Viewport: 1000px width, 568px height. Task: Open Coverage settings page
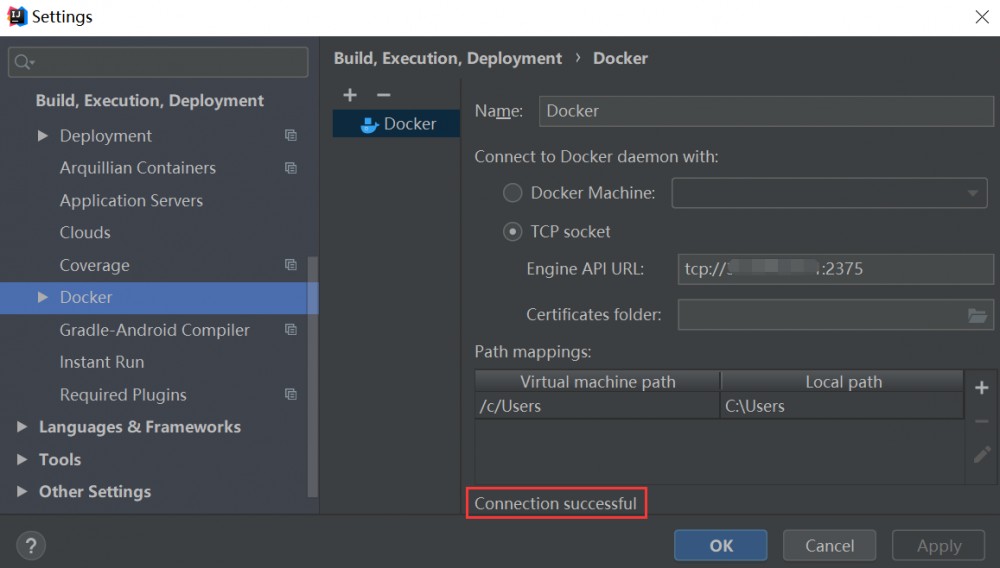coord(94,265)
